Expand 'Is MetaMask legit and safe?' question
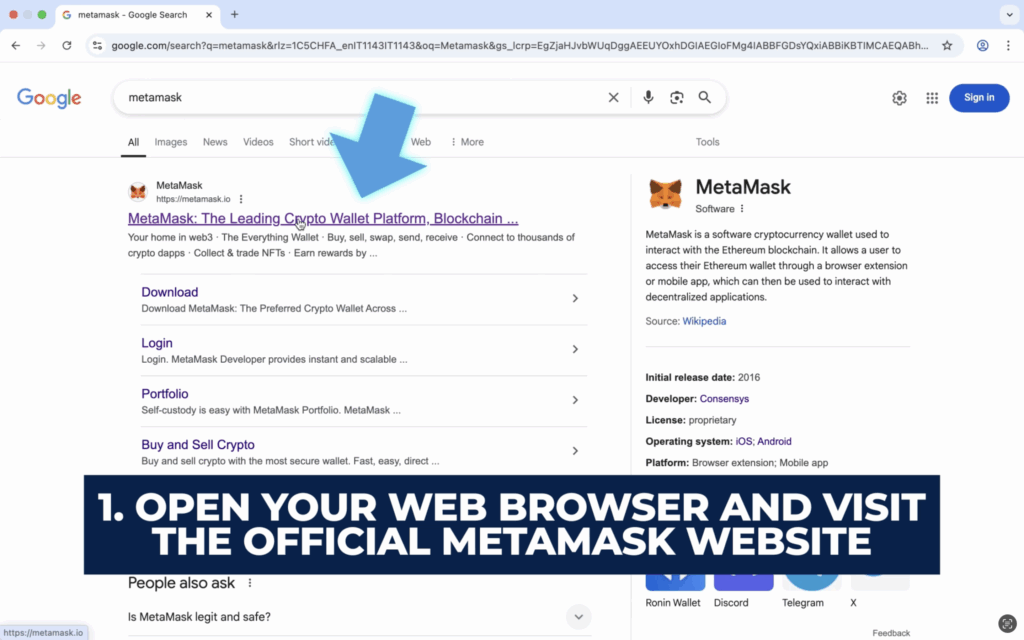1024x640 pixels. [578, 616]
